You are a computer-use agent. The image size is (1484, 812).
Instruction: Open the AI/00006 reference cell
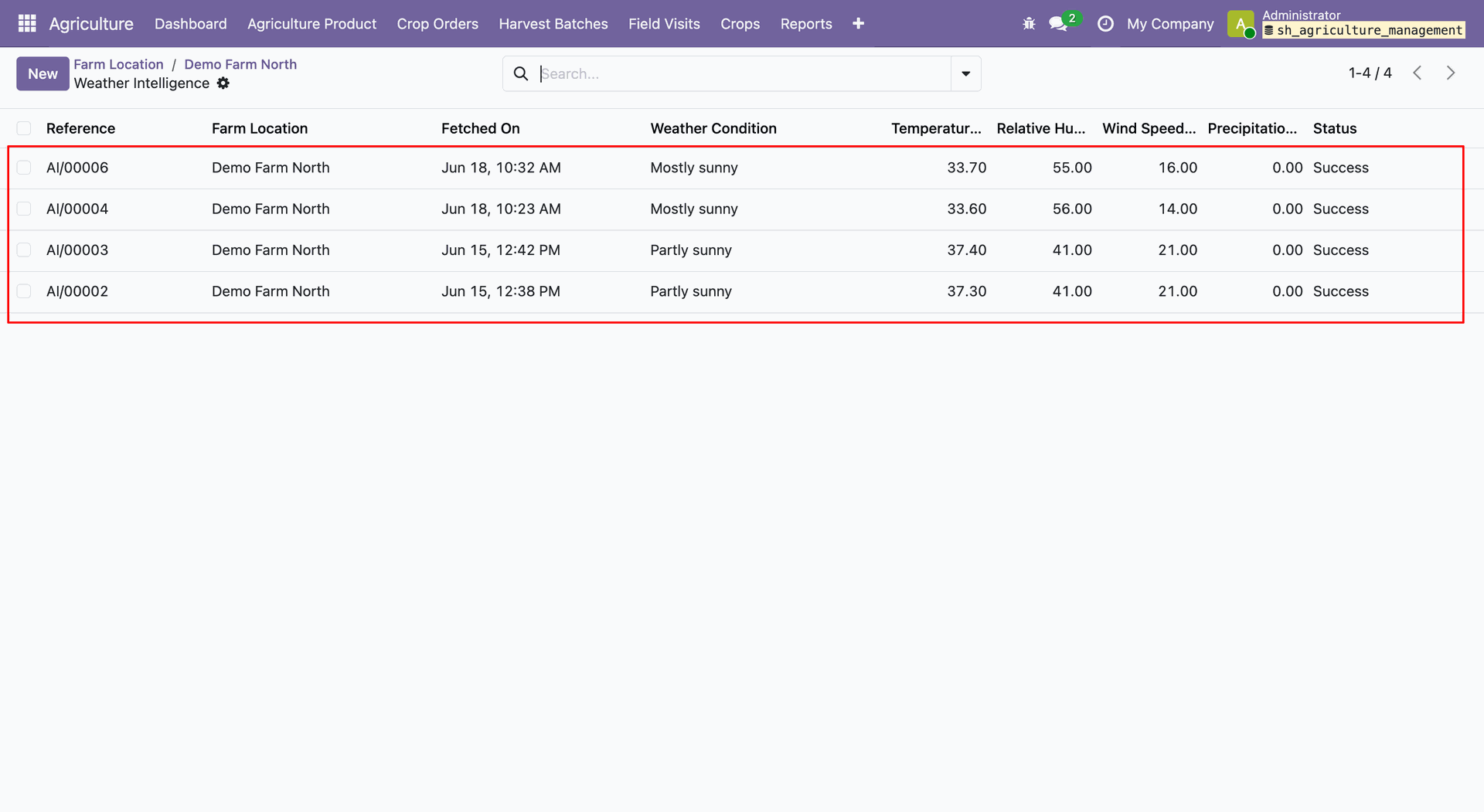coord(77,168)
